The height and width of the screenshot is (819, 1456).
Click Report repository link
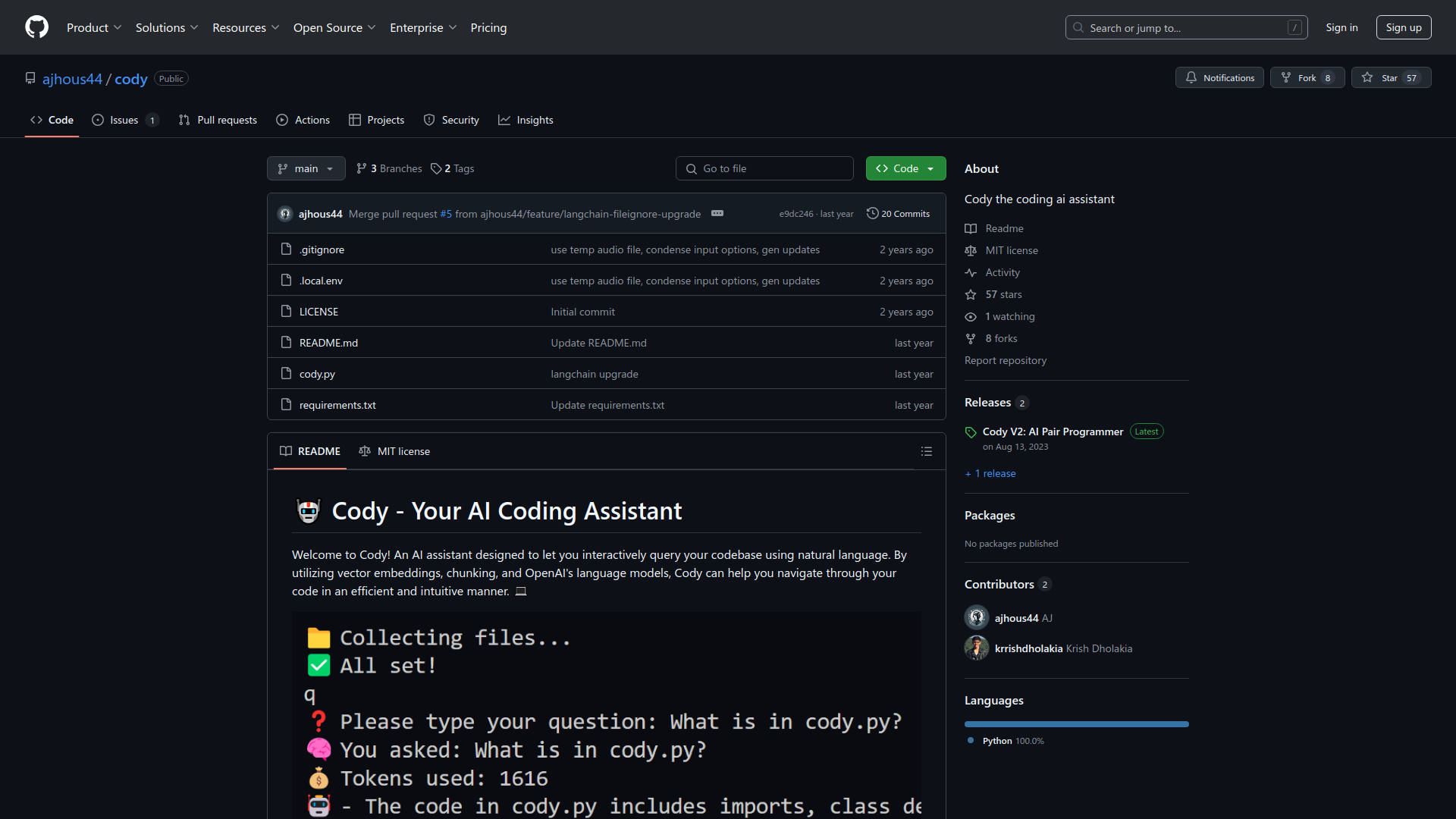pyautogui.click(x=1006, y=360)
